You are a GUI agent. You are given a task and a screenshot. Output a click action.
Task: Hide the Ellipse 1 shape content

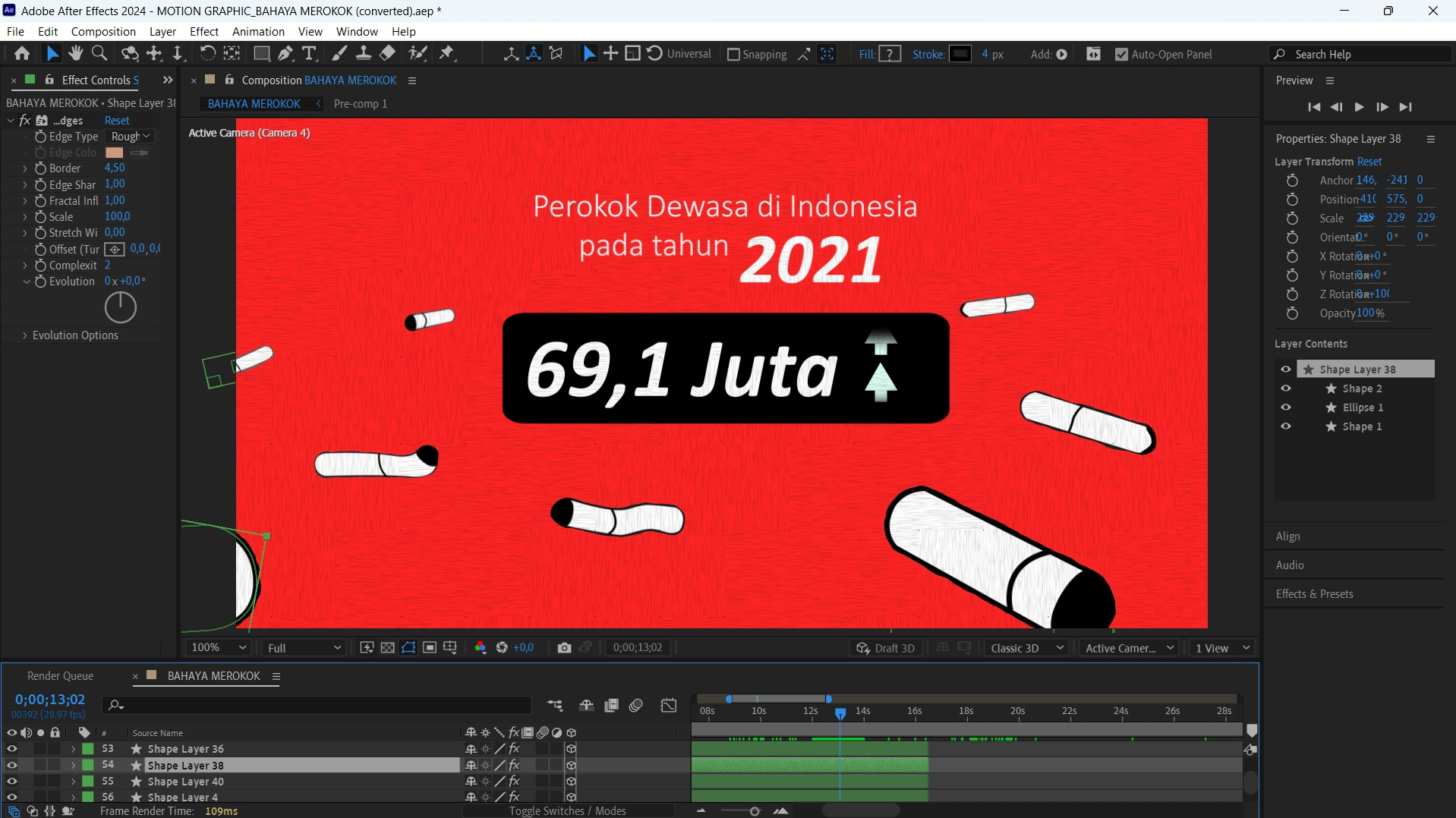point(1286,407)
